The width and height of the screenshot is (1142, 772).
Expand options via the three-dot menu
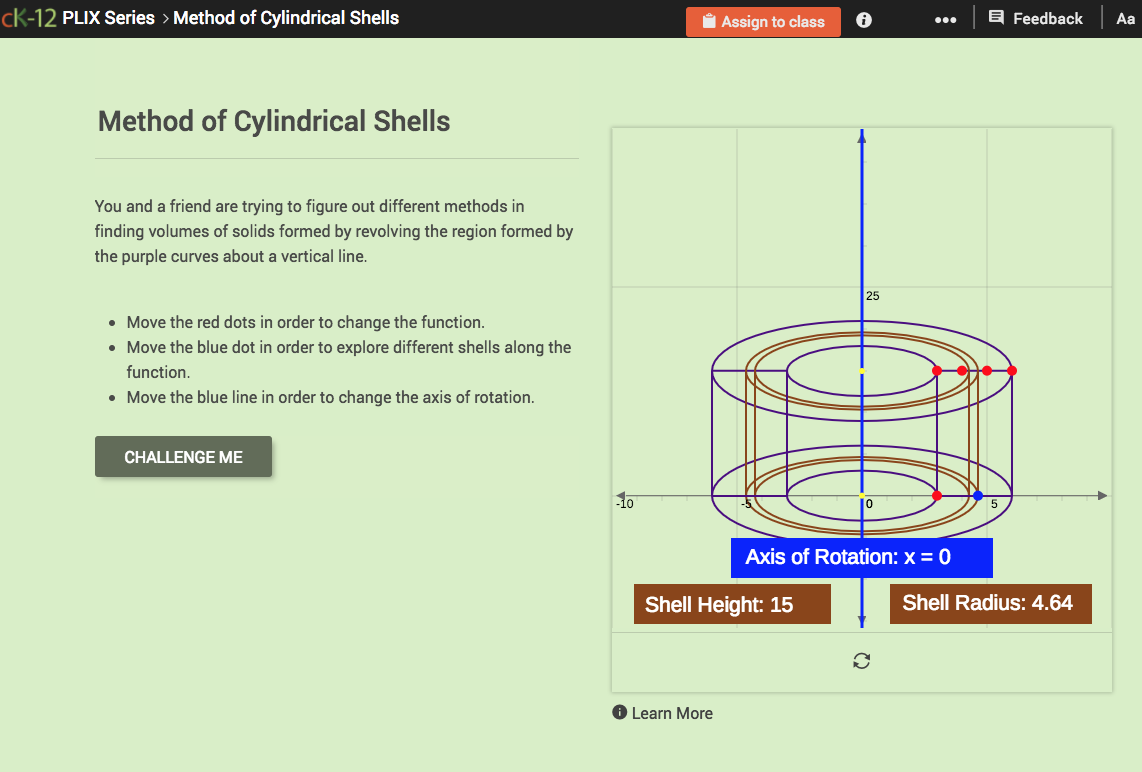tap(945, 18)
